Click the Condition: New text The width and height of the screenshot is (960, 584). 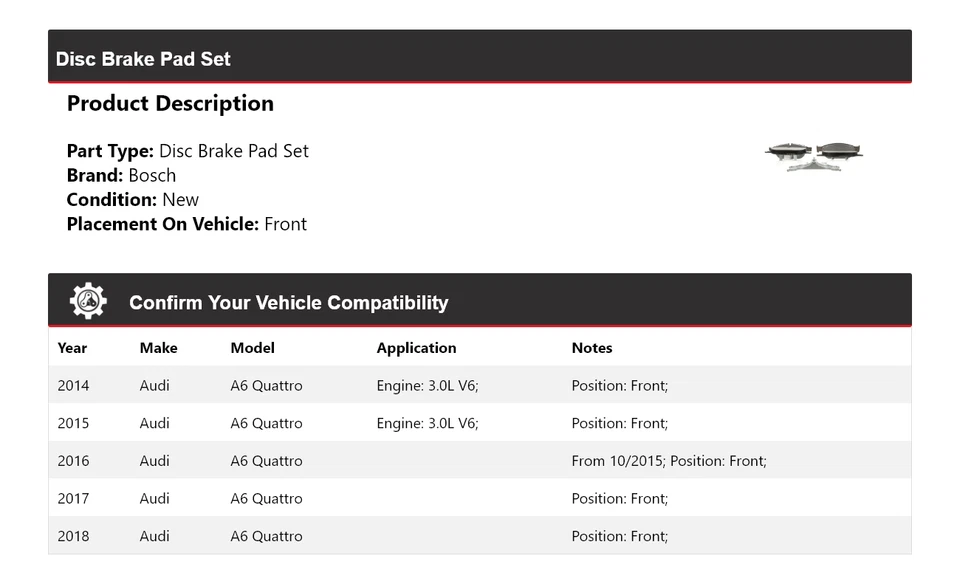coord(132,200)
